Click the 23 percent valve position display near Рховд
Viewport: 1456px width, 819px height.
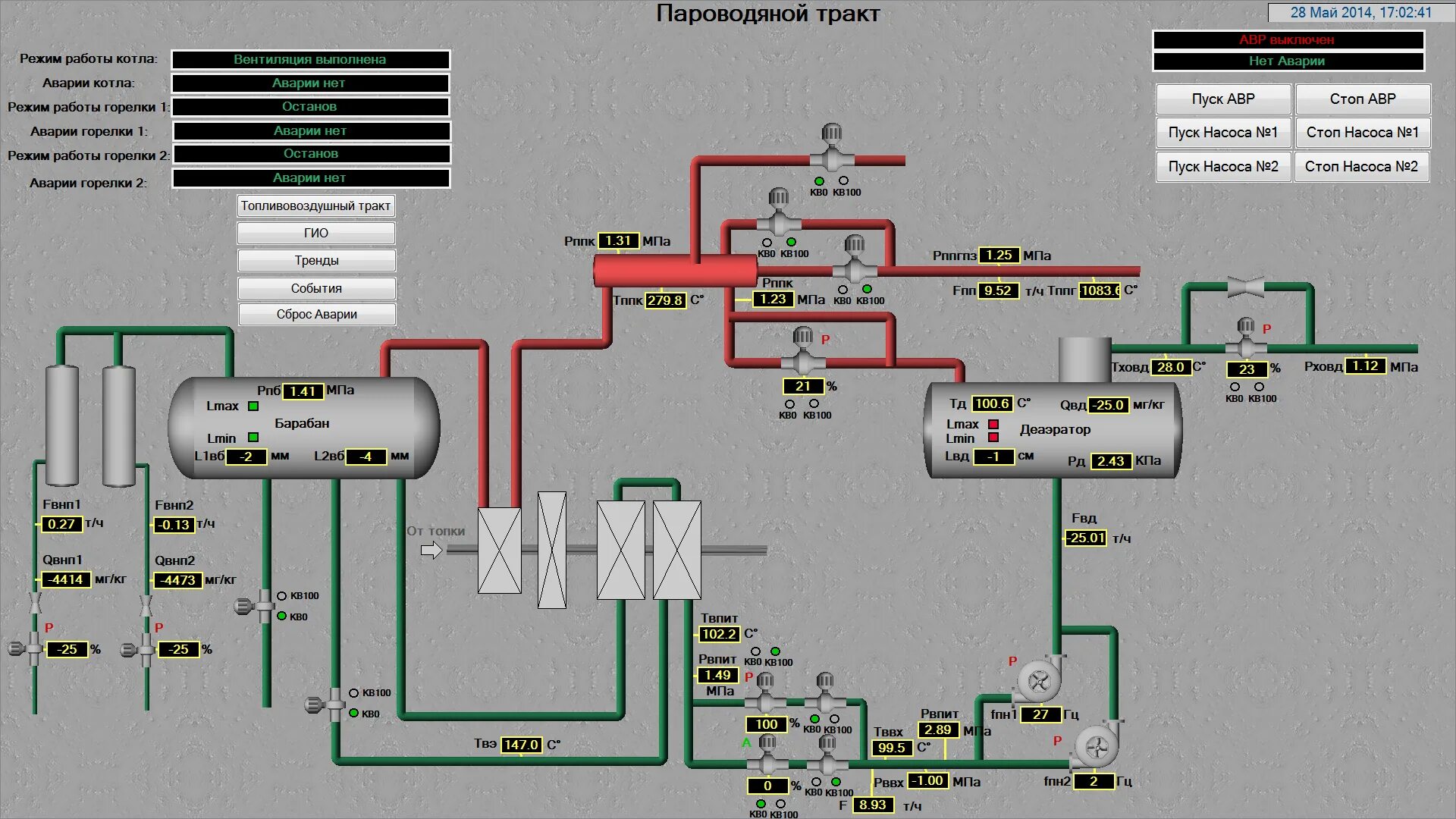tap(1245, 369)
